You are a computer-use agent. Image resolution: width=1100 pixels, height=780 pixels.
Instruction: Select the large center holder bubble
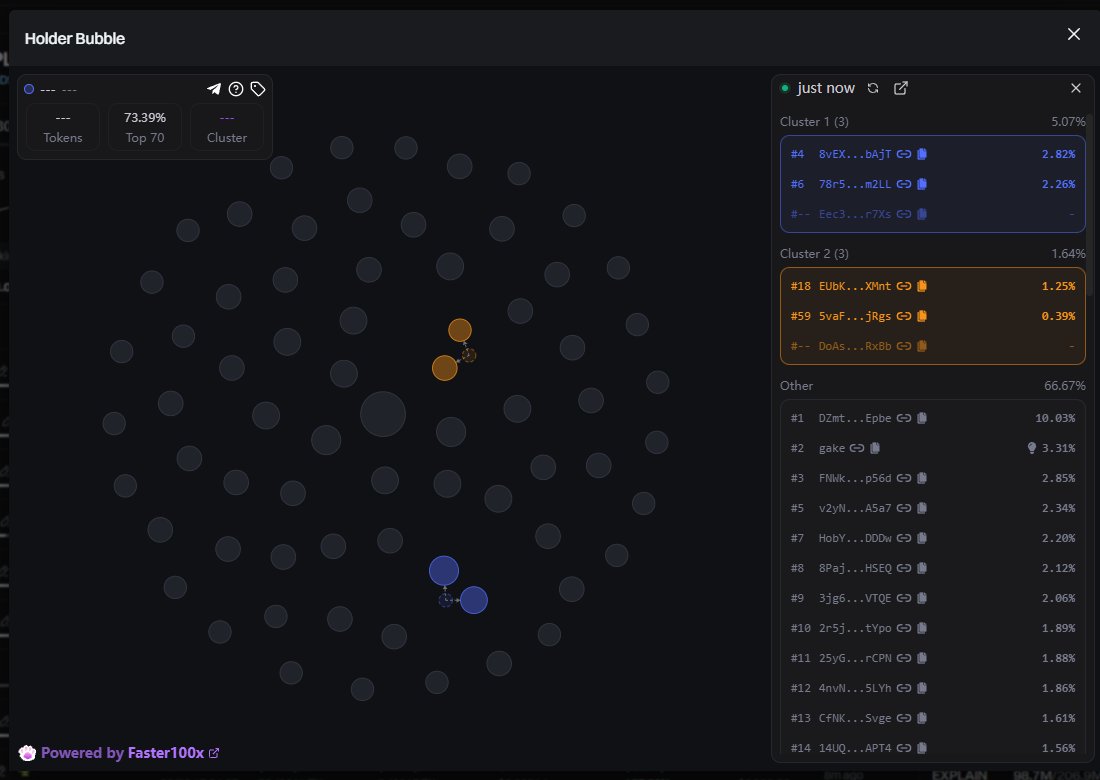coord(383,415)
